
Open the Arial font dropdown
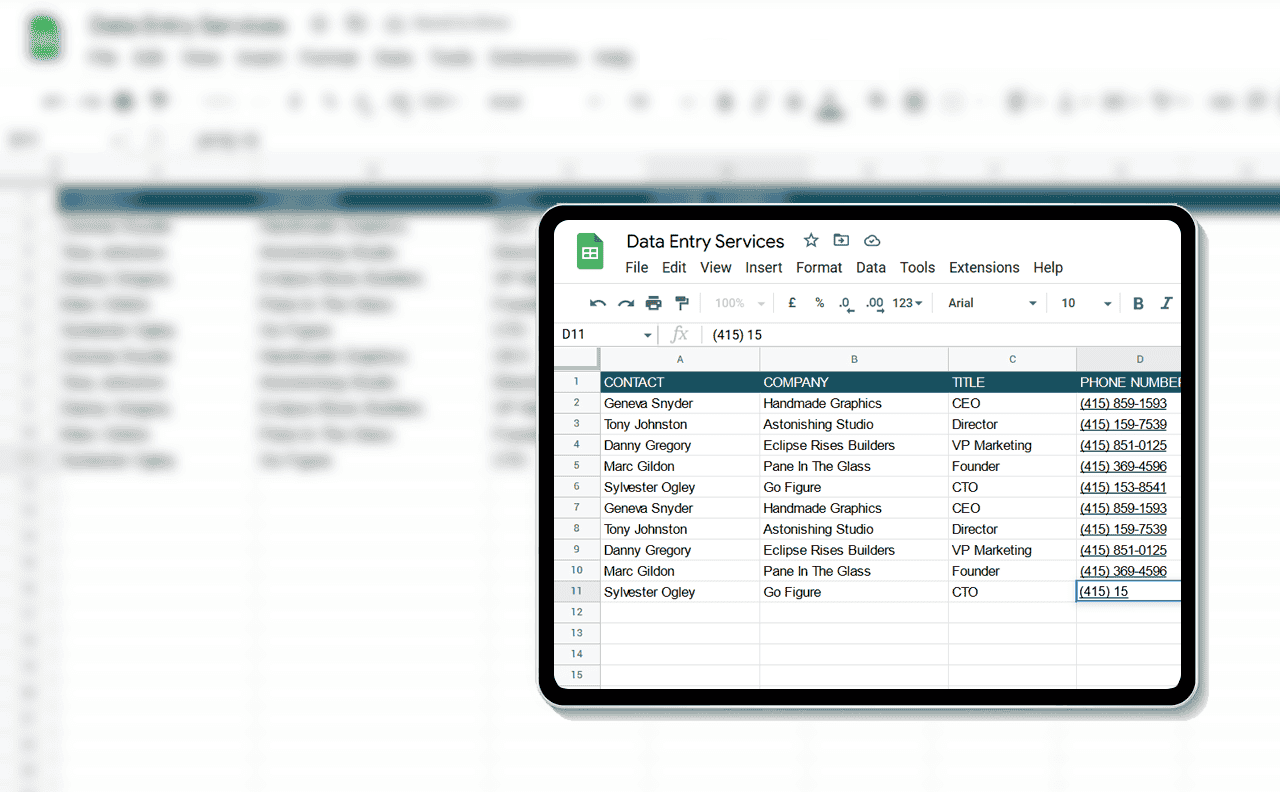click(x=992, y=303)
